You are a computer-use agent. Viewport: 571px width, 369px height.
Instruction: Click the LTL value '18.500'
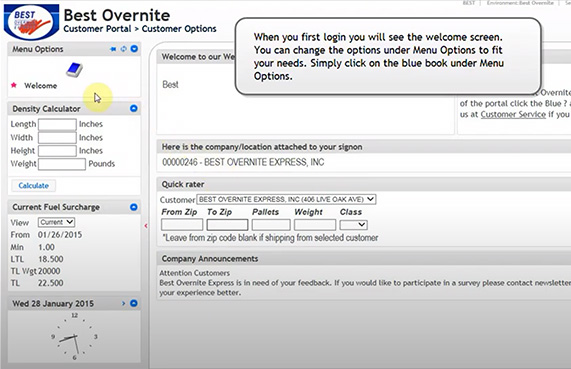51,259
